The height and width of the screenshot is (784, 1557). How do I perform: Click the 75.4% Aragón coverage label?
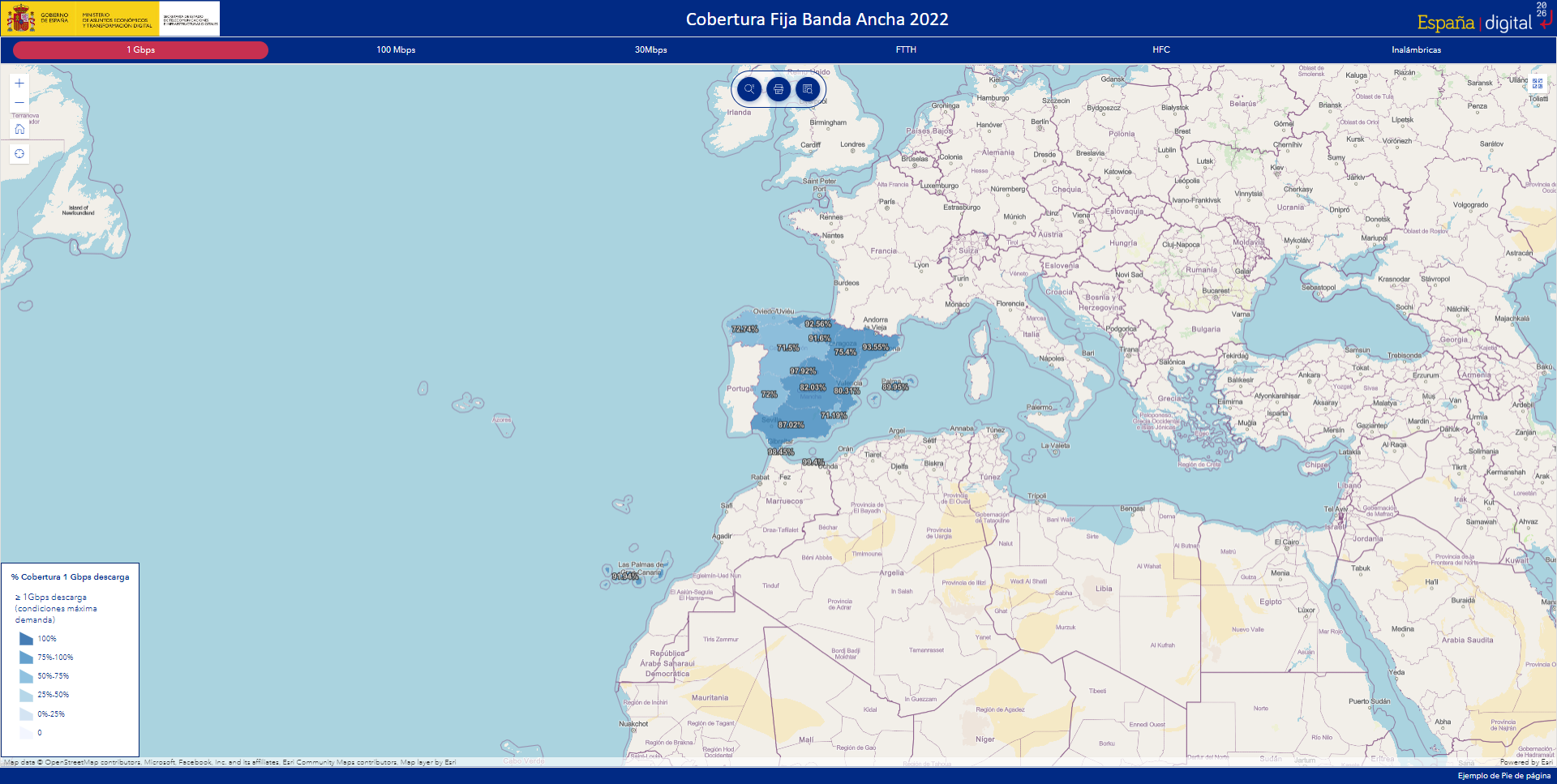click(x=845, y=352)
